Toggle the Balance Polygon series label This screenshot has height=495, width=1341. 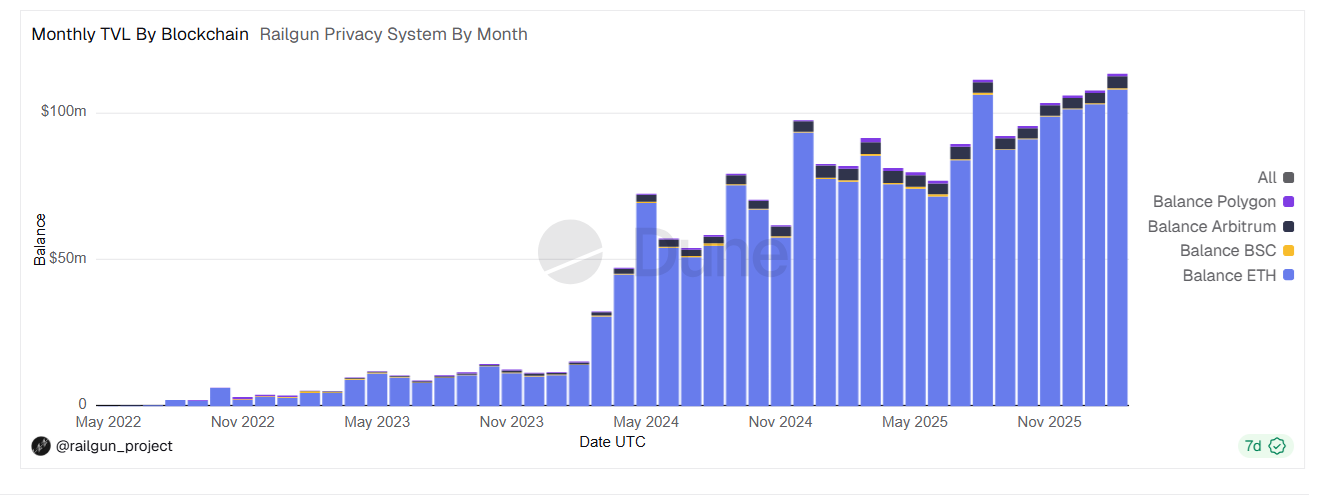(1214, 202)
